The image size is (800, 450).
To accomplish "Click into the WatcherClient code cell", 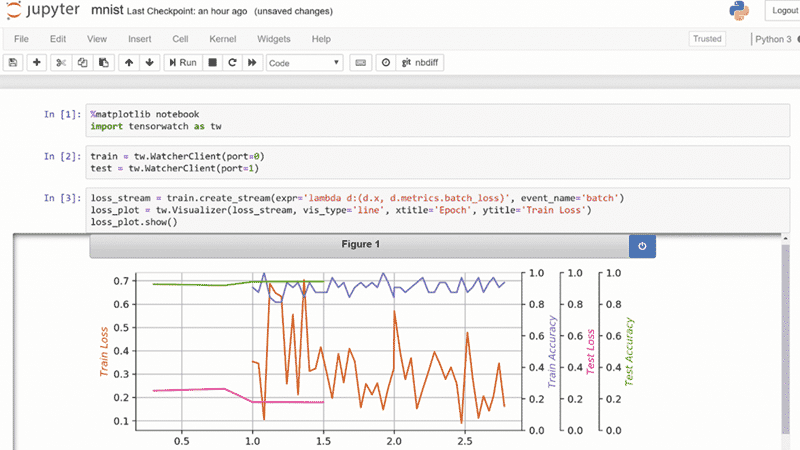I will pyautogui.click(x=438, y=162).
